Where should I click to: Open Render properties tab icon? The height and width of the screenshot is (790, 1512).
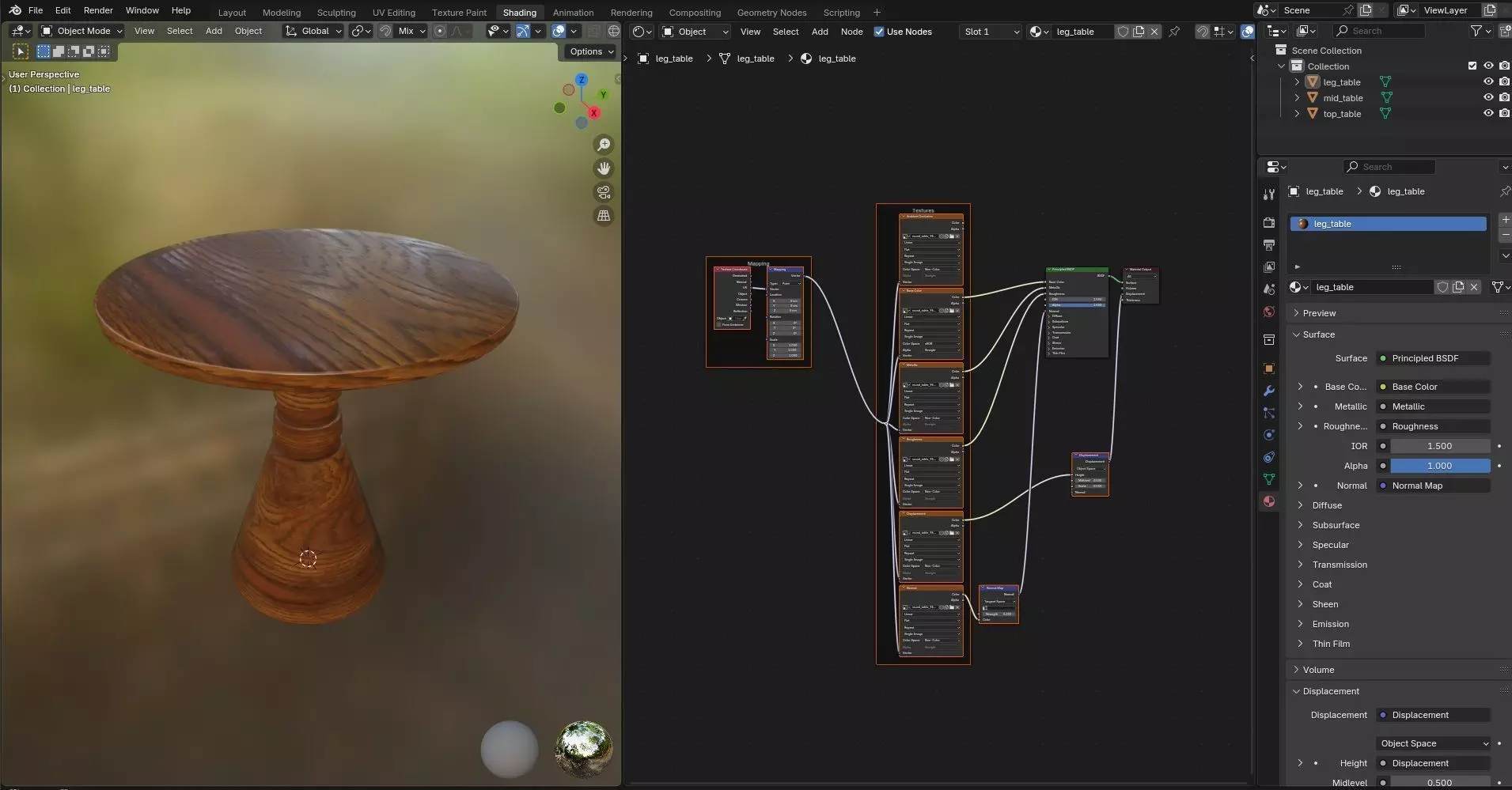coord(1269,223)
